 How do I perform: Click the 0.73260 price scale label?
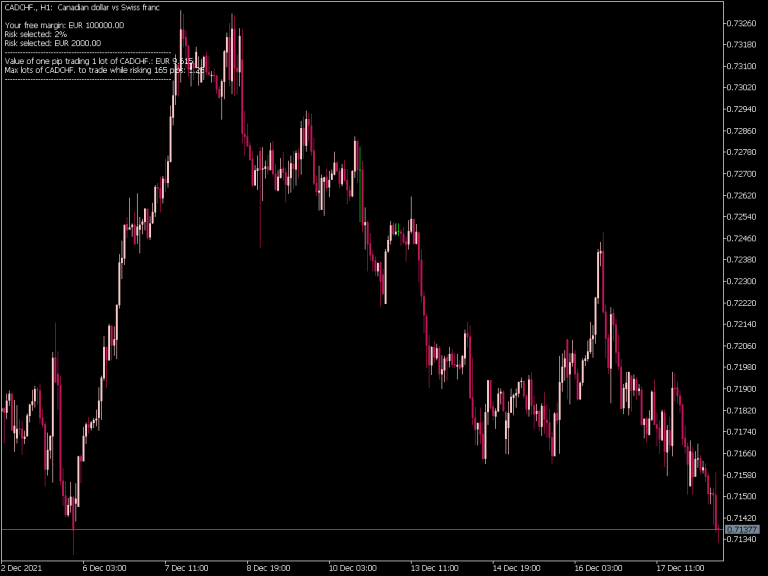[742, 23]
